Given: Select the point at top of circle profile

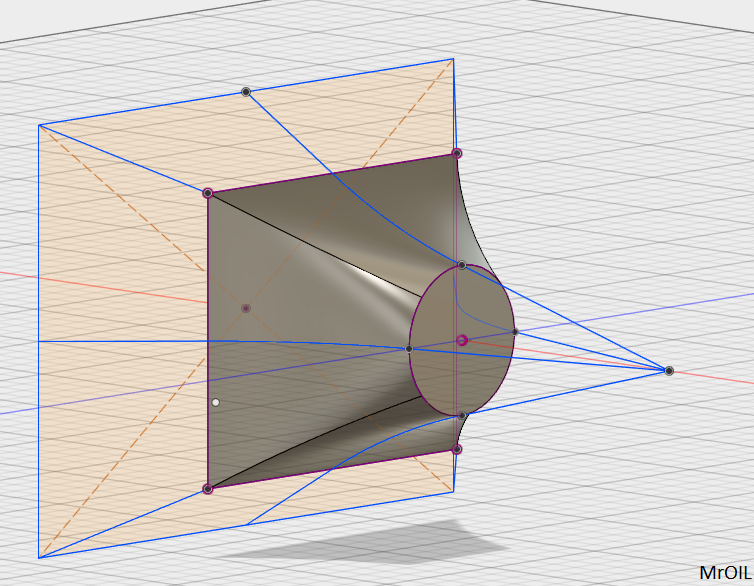Looking at the screenshot, I should click(462, 265).
